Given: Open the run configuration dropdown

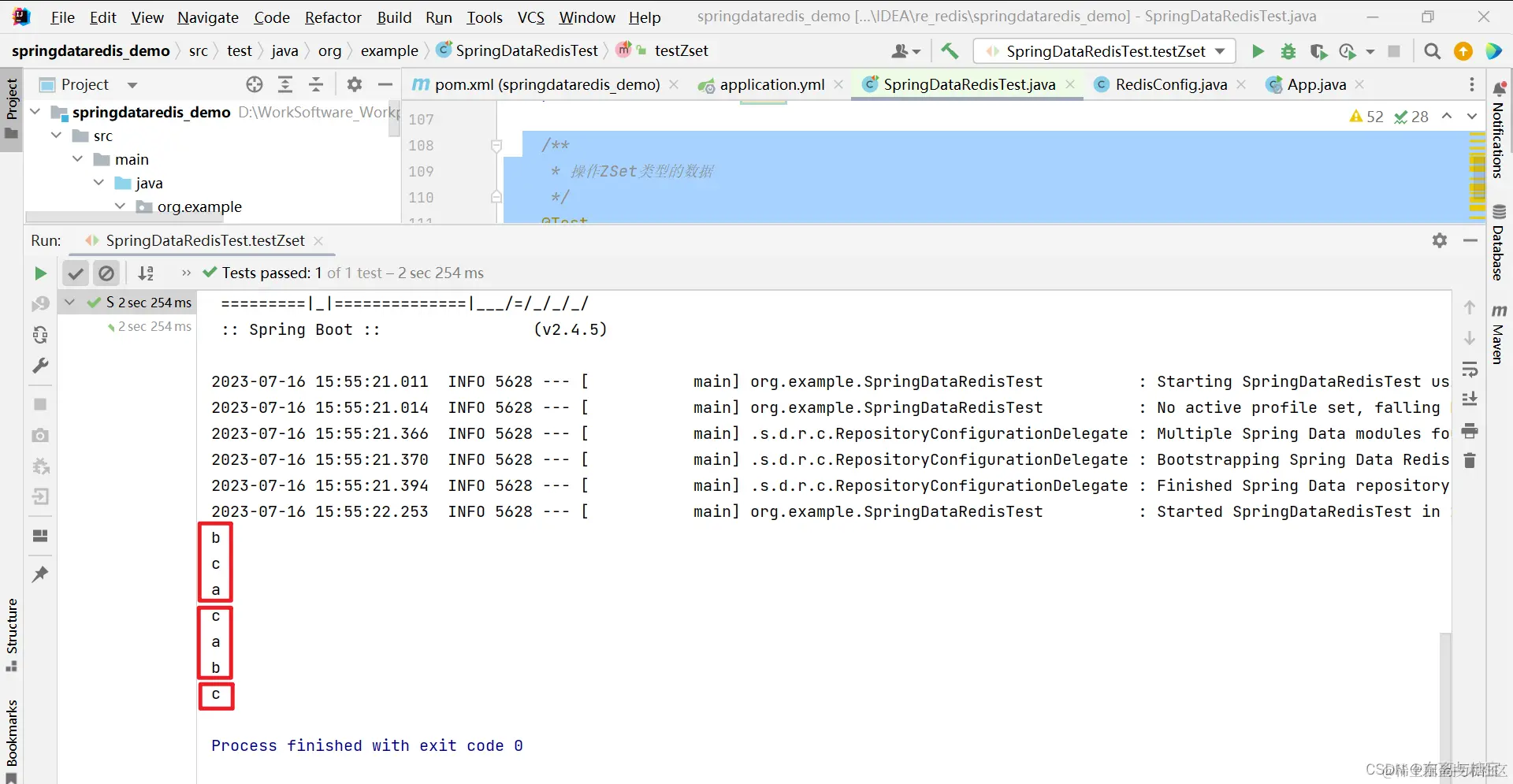Looking at the screenshot, I should point(1105,51).
